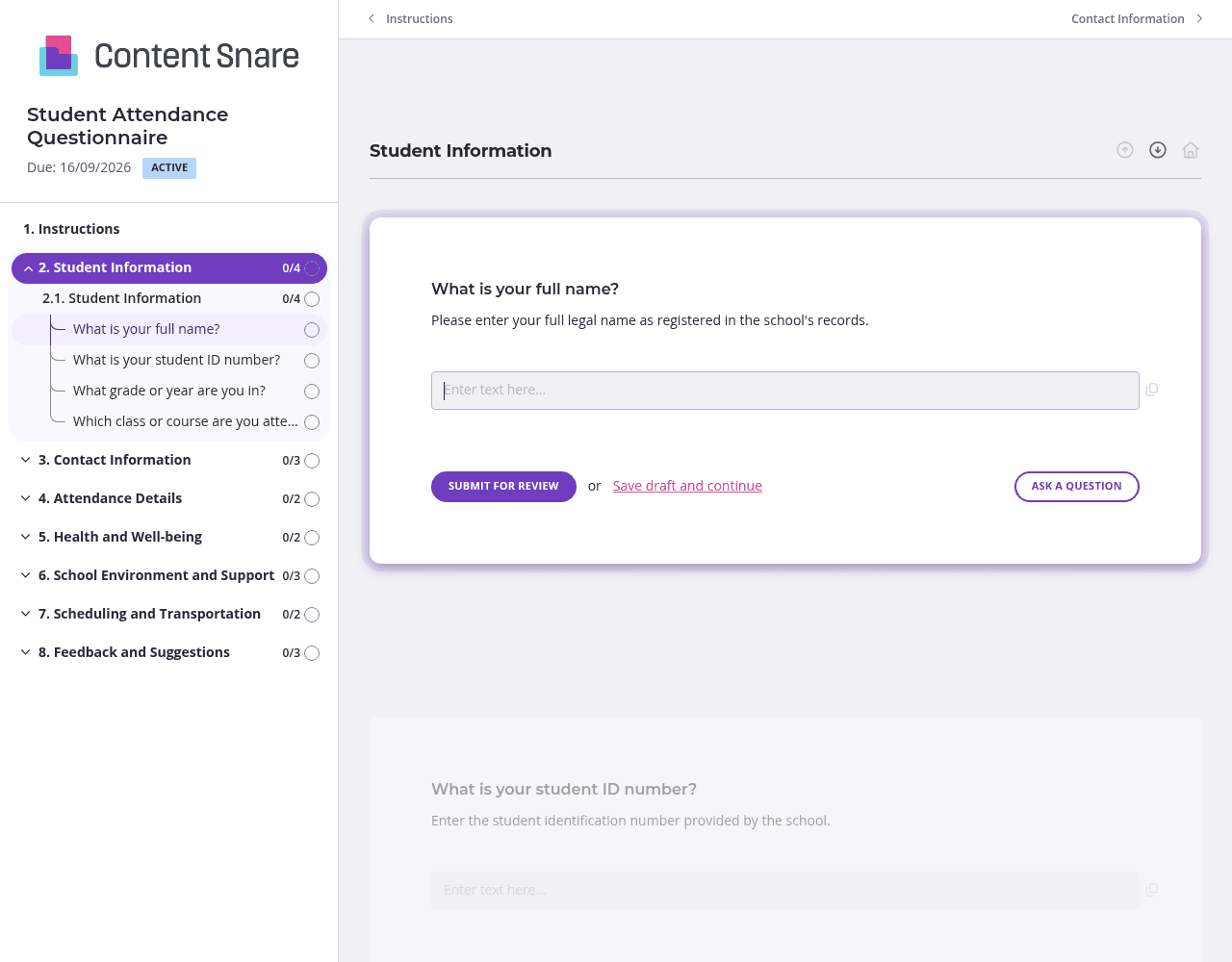Go to previous section with up-arrow icon
This screenshot has height=962, width=1232.
(1125, 150)
